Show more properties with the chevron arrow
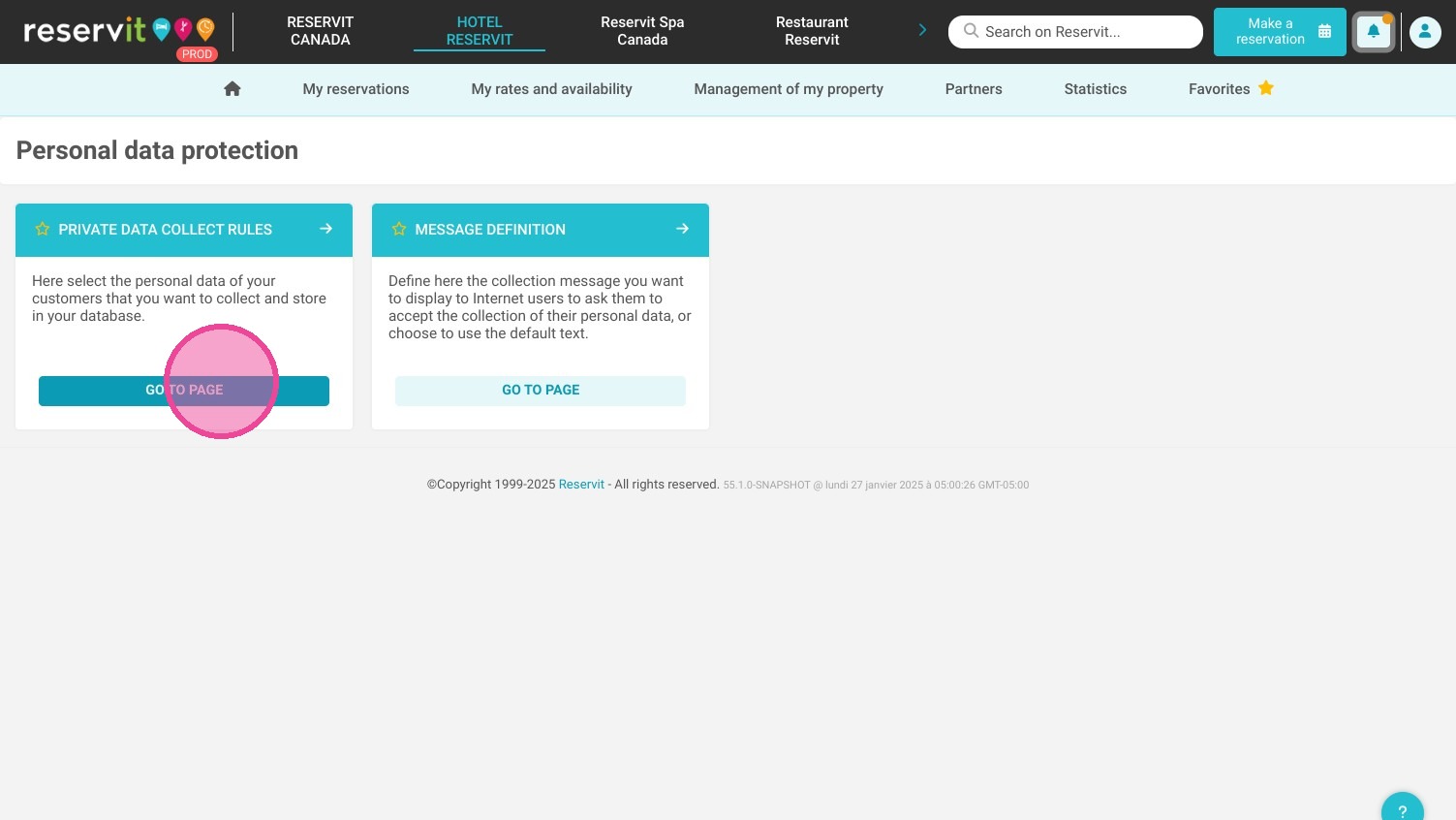 point(922,30)
